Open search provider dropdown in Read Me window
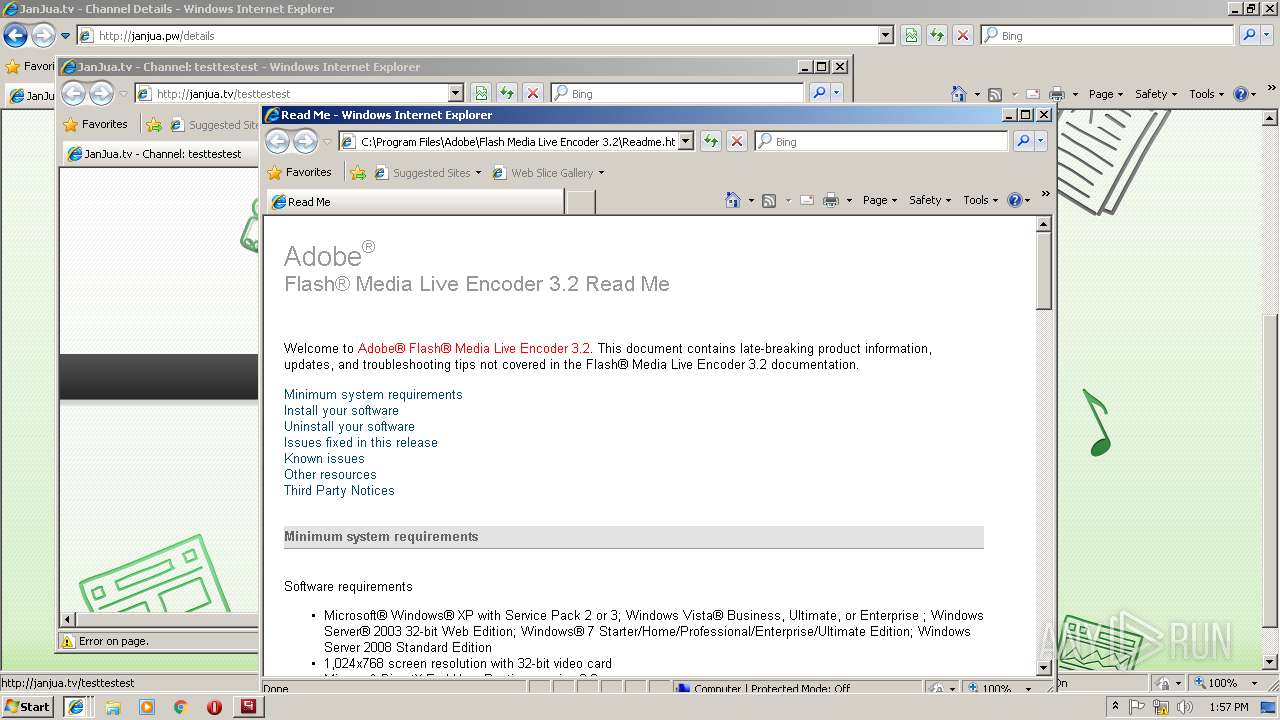The width and height of the screenshot is (1280, 720). tap(1040, 141)
